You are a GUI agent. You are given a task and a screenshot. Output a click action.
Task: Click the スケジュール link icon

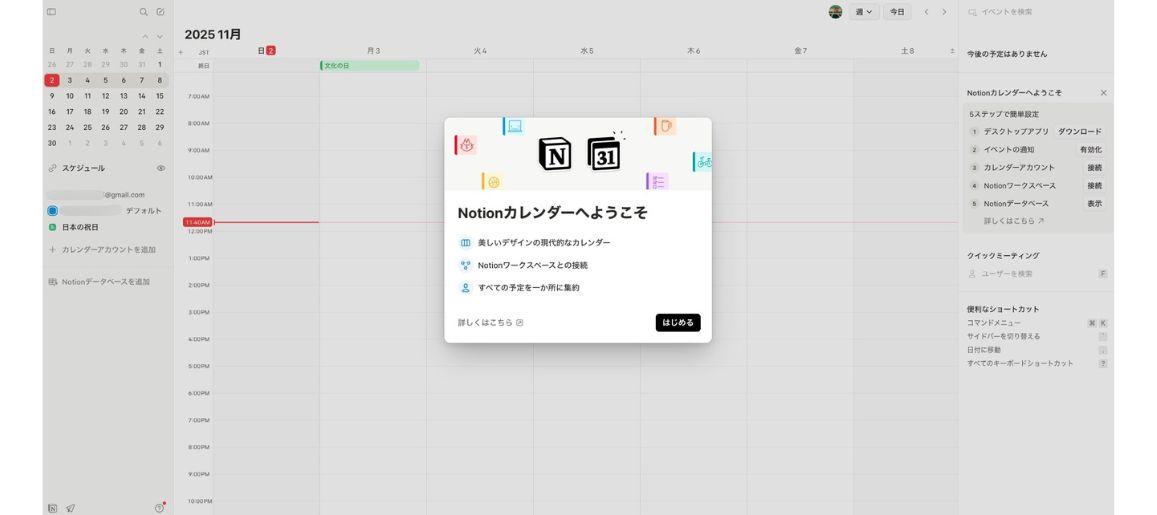click(52, 168)
